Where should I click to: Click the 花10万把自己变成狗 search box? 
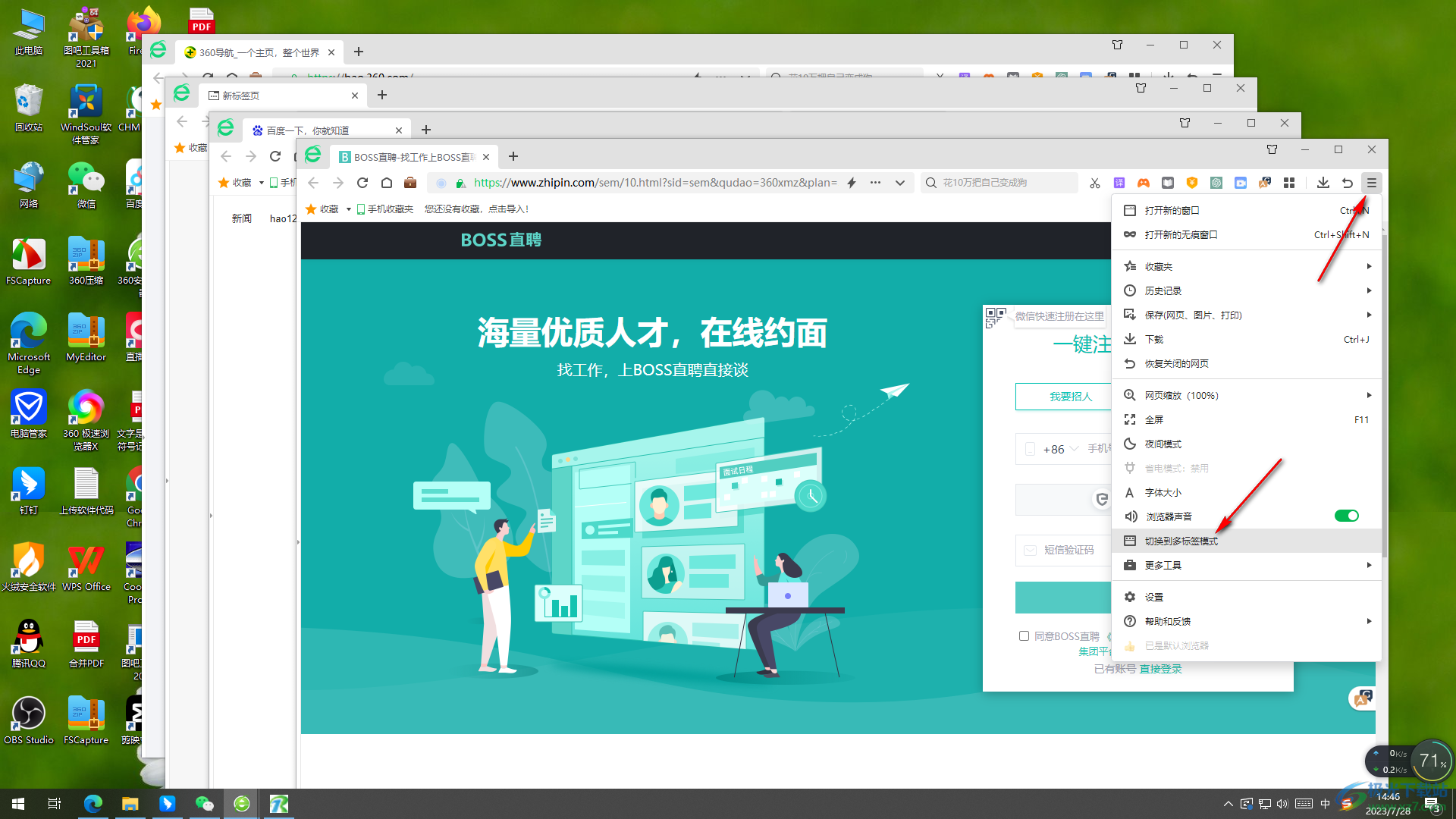click(x=999, y=183)
